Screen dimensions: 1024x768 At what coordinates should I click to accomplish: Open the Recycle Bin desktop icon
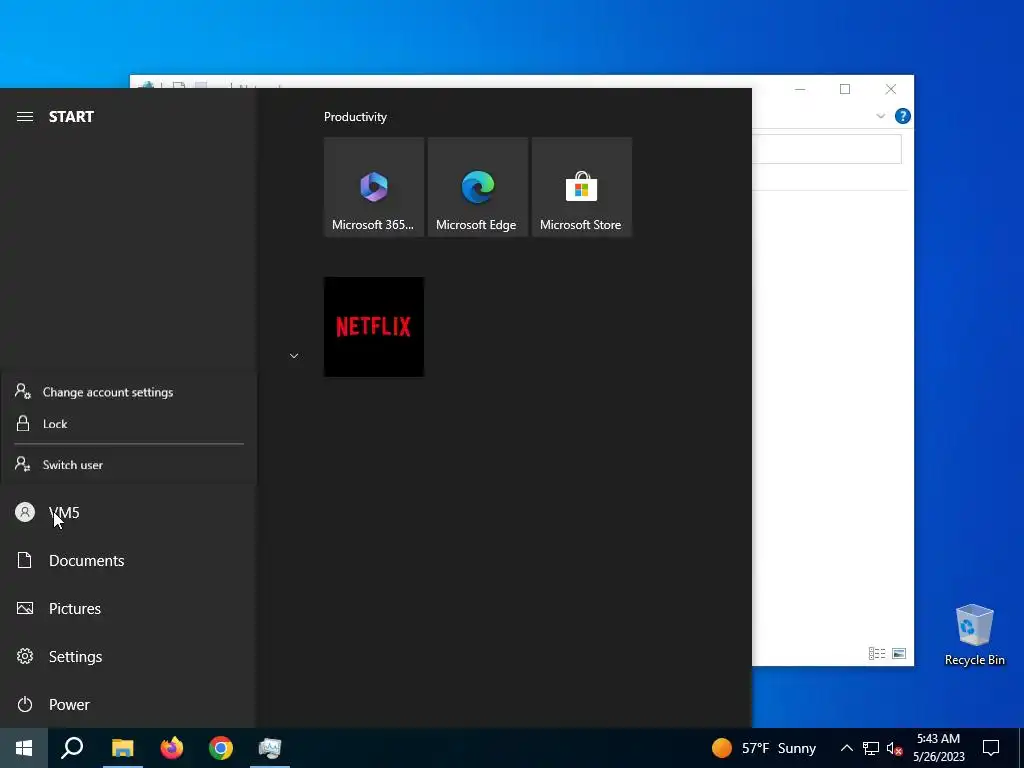click(x=974, y=635)
